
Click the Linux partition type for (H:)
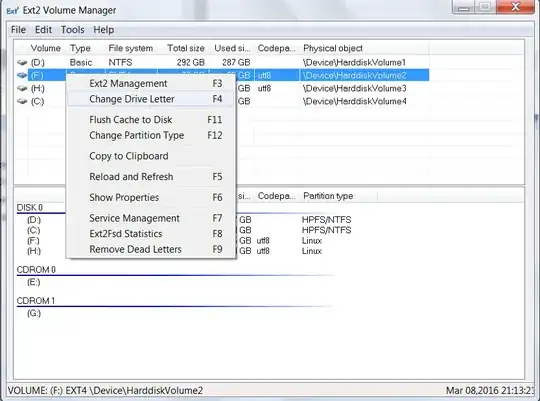312,251
